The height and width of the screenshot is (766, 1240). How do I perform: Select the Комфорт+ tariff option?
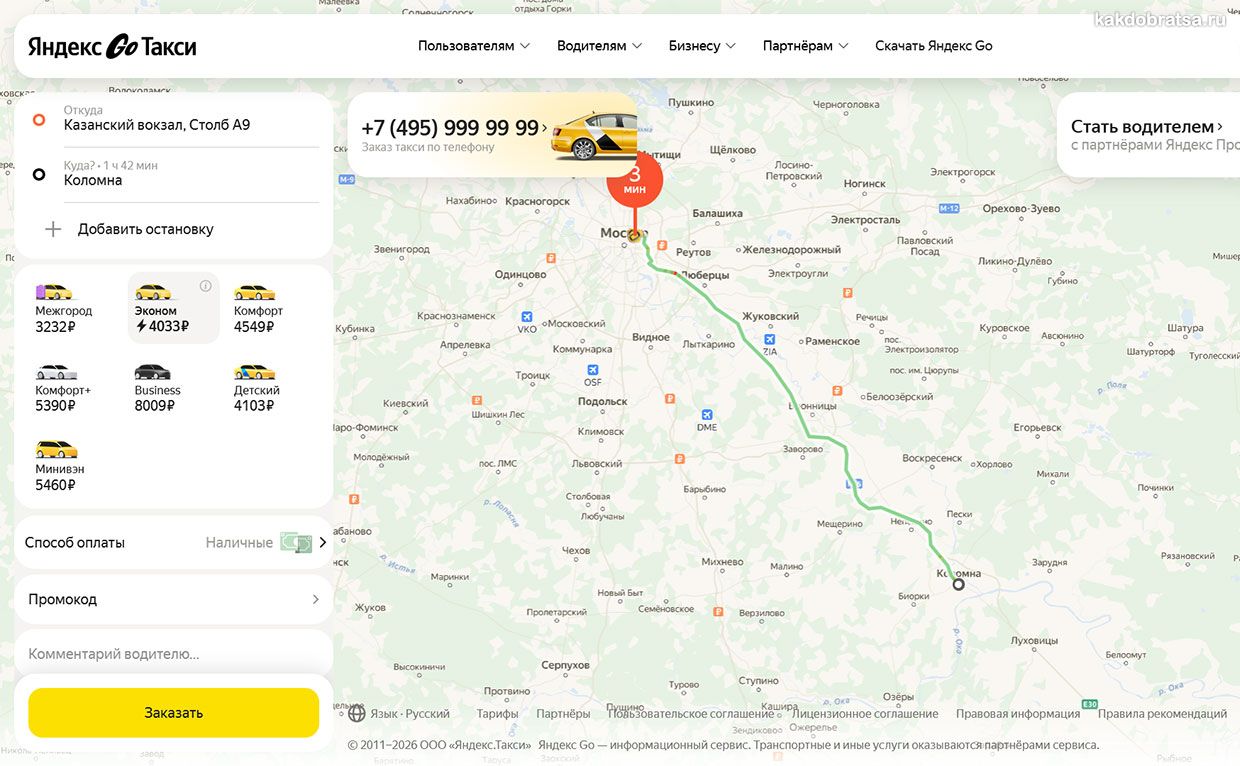[63, 388]
